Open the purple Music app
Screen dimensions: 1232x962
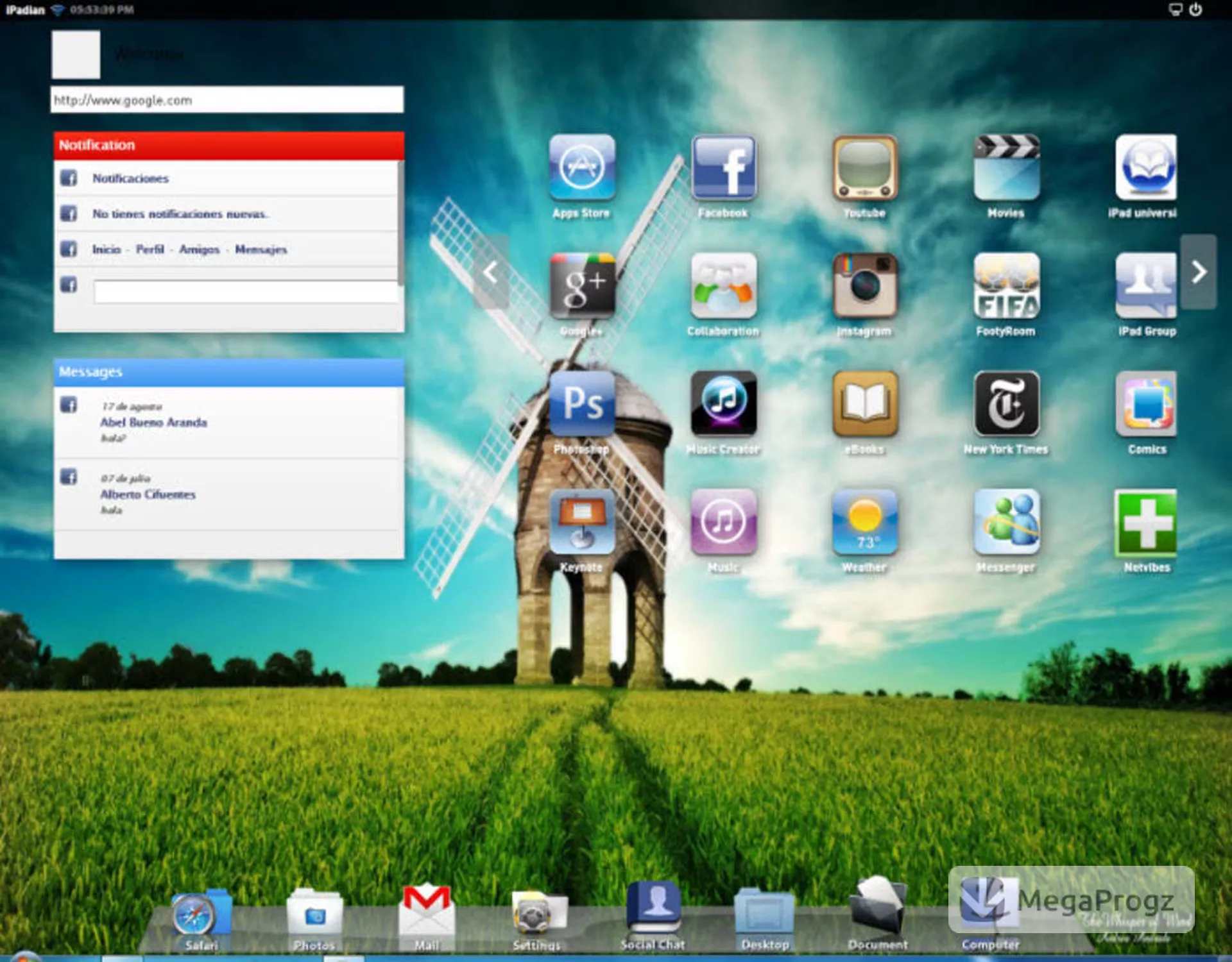pyautogui.click(x=724, y=521)
